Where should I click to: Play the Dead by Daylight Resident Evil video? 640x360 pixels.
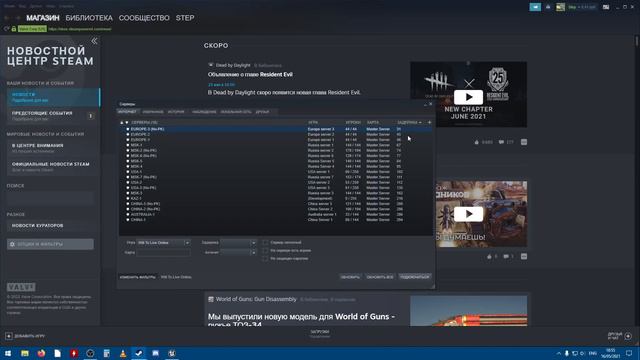pyautogui.click(x=468, y=97)
